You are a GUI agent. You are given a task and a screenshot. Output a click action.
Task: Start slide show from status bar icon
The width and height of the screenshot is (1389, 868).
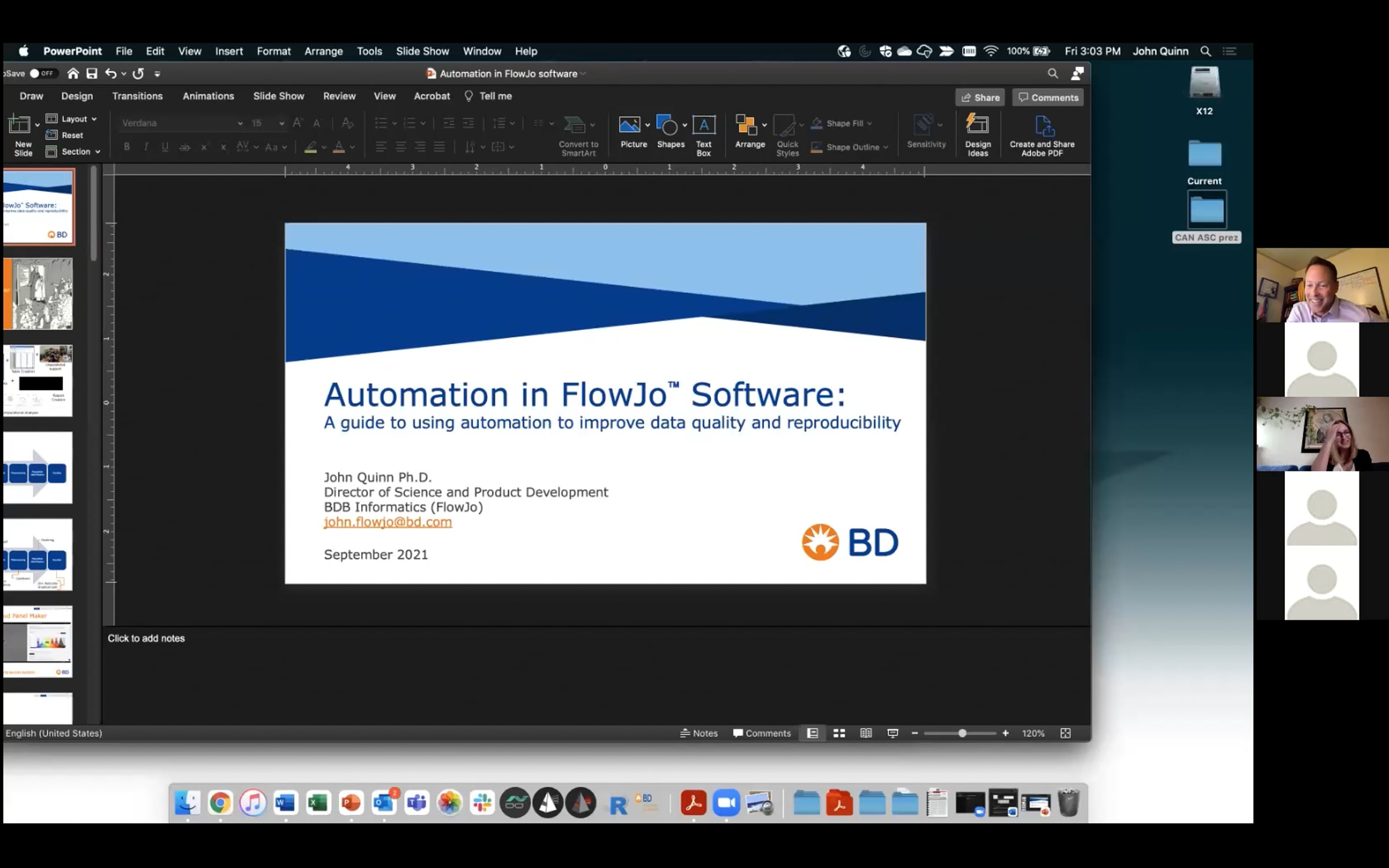(x=892, y=733)
